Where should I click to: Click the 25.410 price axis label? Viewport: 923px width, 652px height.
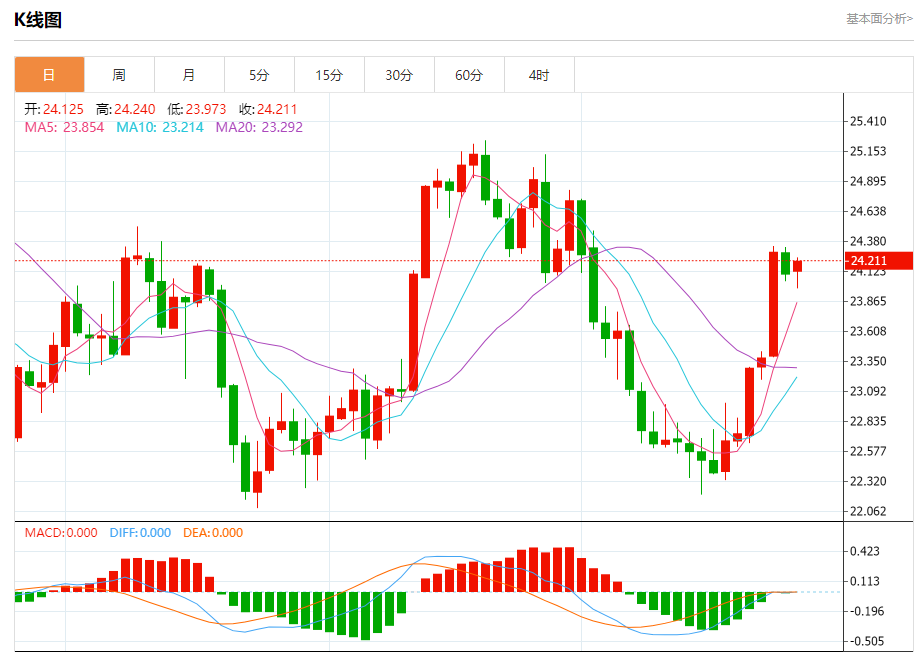click(x=868, y=121)
